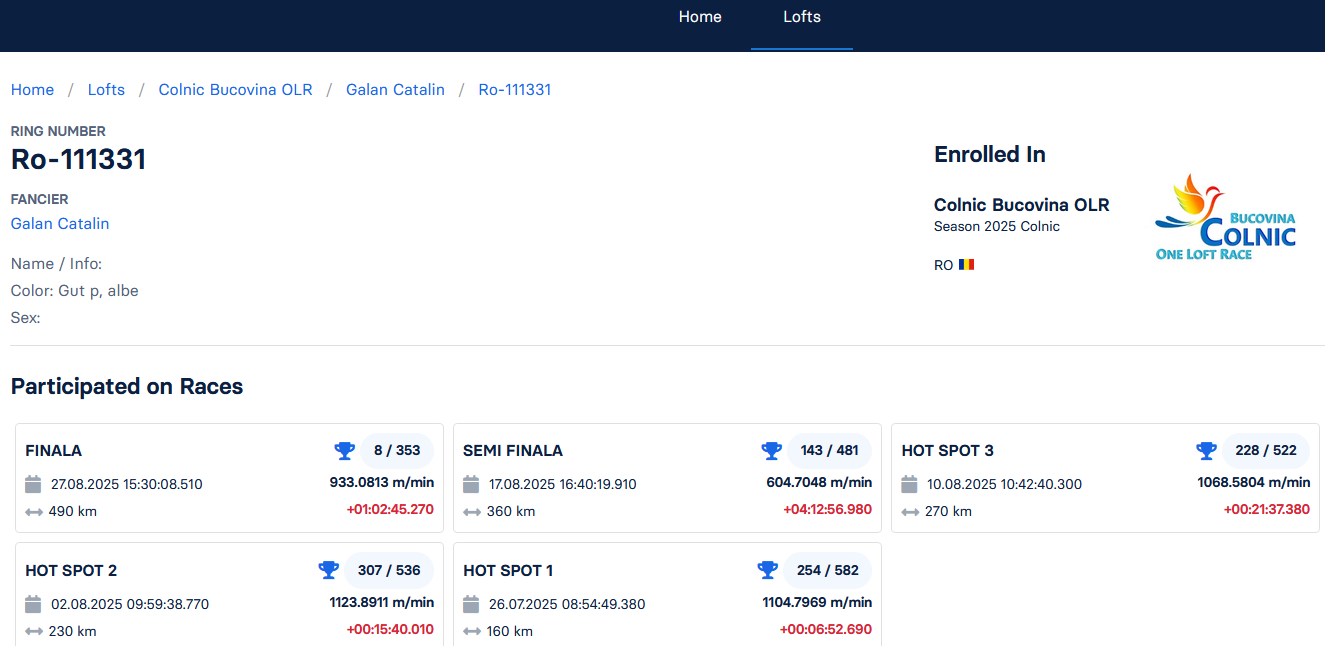Image resolution: width=1325 pixels, height=646 pixels.
Task: Open the FINALA race title
Action: tap(54, 451)
